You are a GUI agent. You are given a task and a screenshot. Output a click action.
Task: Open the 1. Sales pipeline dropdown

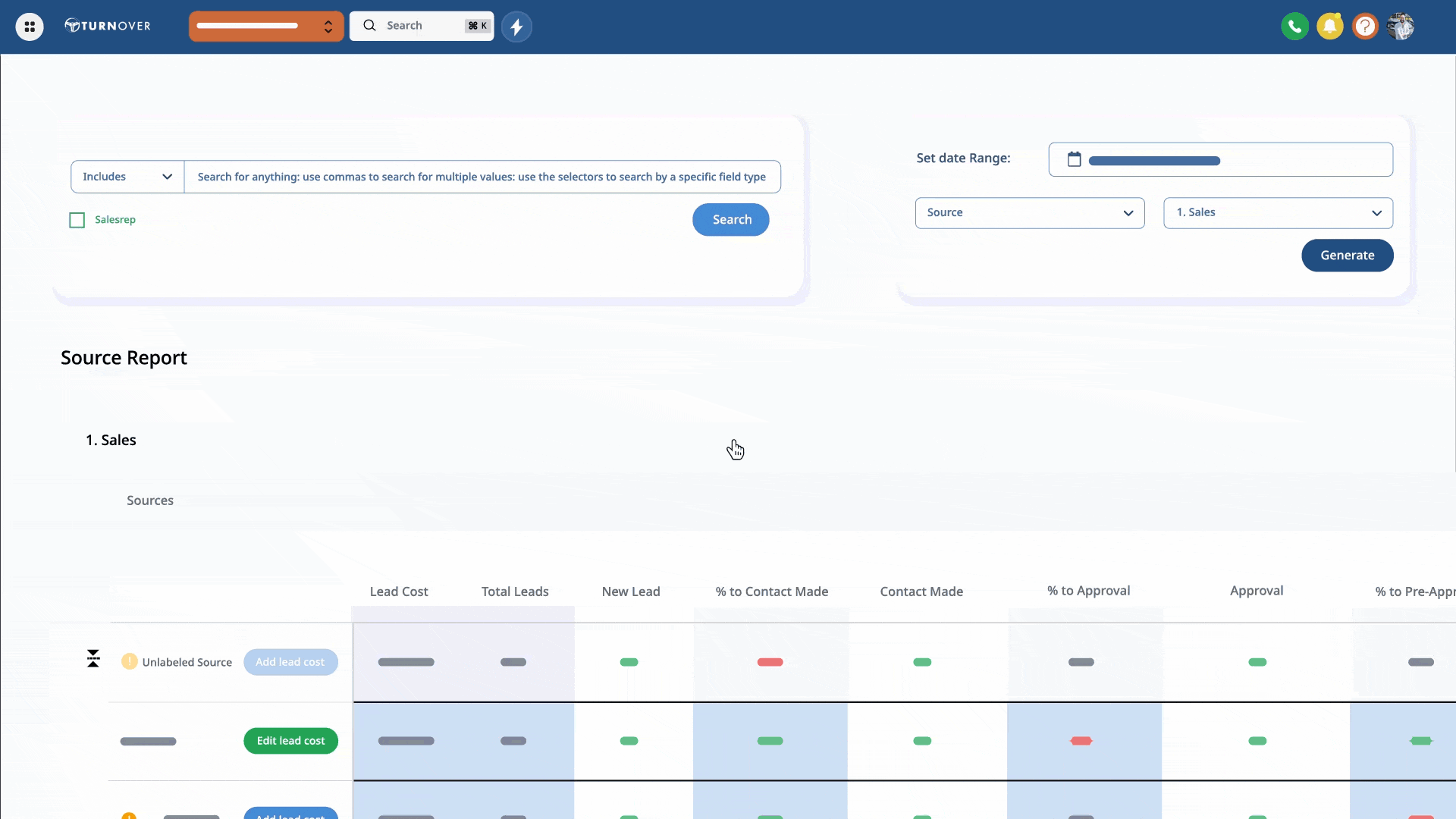tap(1278, 213)
